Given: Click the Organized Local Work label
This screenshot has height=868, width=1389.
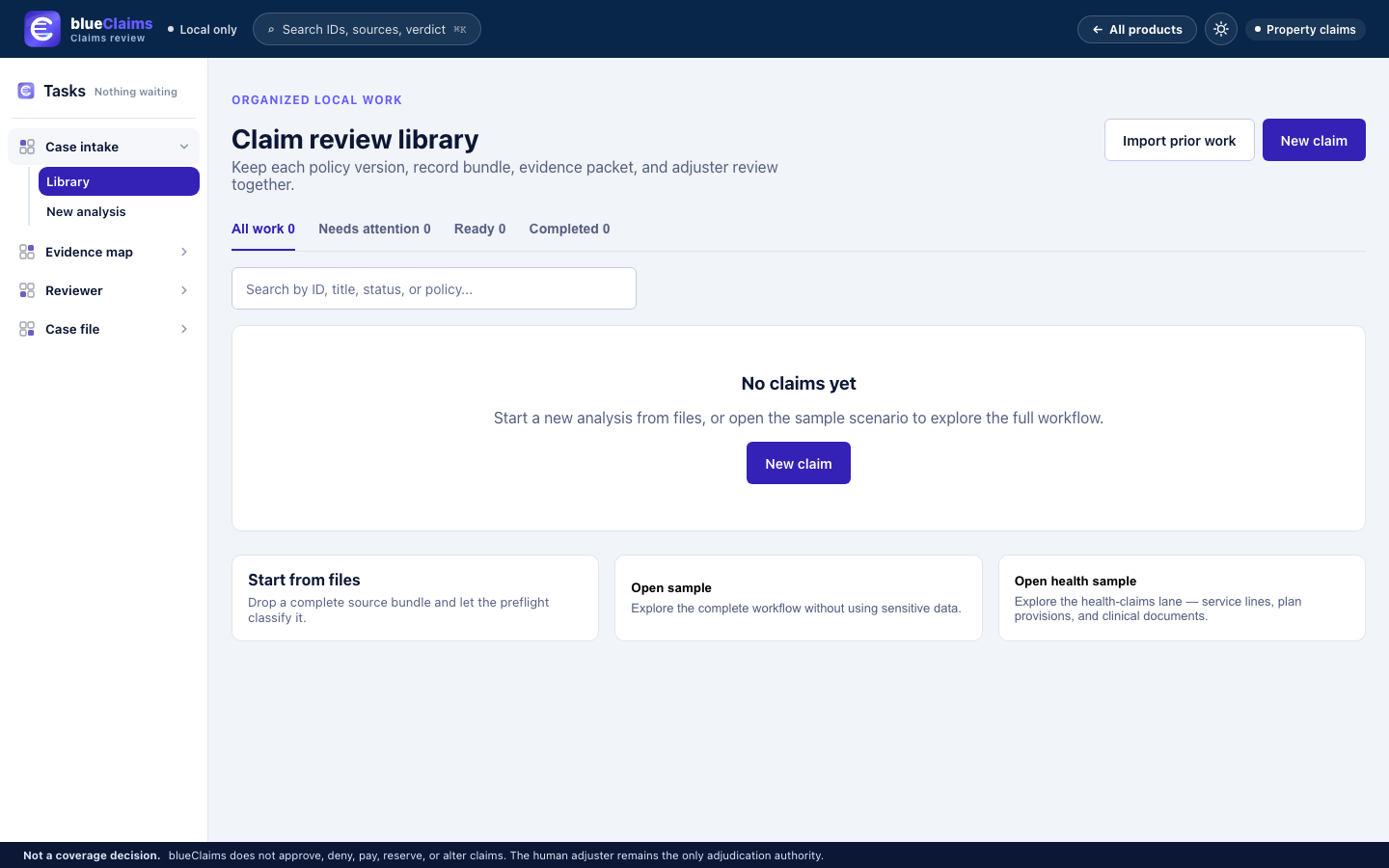Looking at the screenshot, I should (316, 100).
